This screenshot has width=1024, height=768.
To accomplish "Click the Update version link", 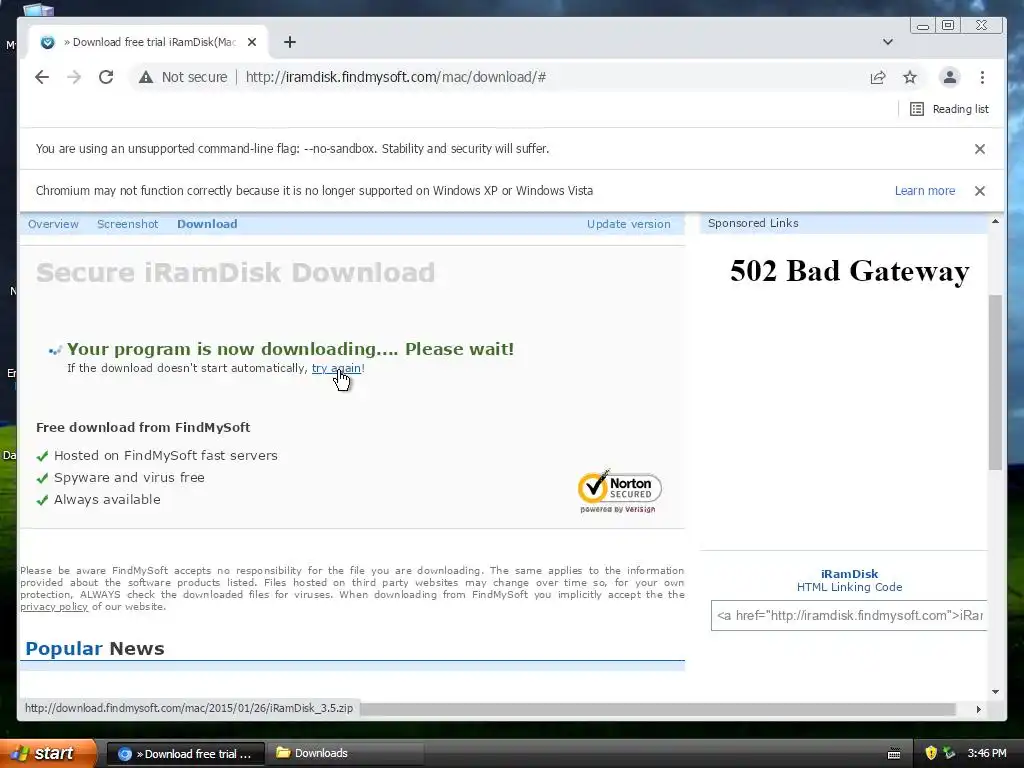I will [628, 224].
